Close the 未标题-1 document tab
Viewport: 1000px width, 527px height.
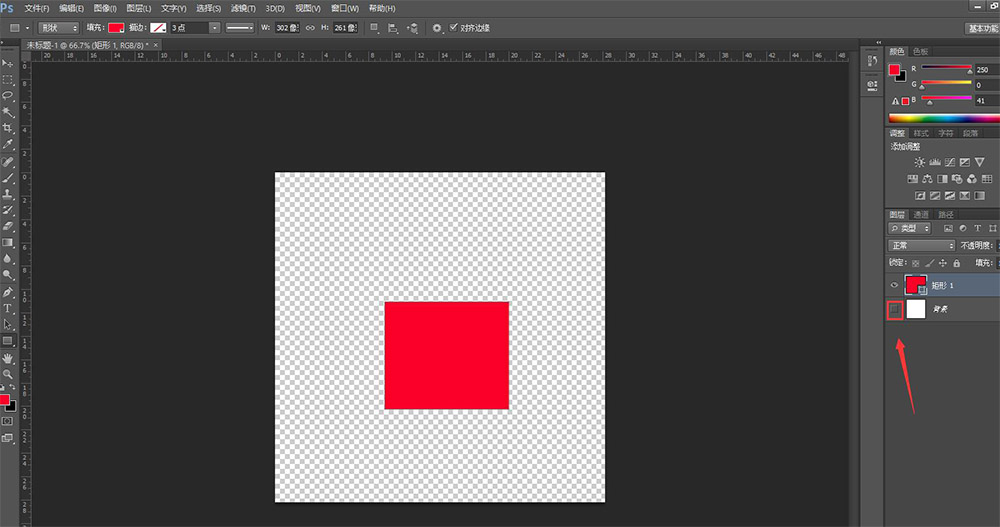(x=157, y=45)
